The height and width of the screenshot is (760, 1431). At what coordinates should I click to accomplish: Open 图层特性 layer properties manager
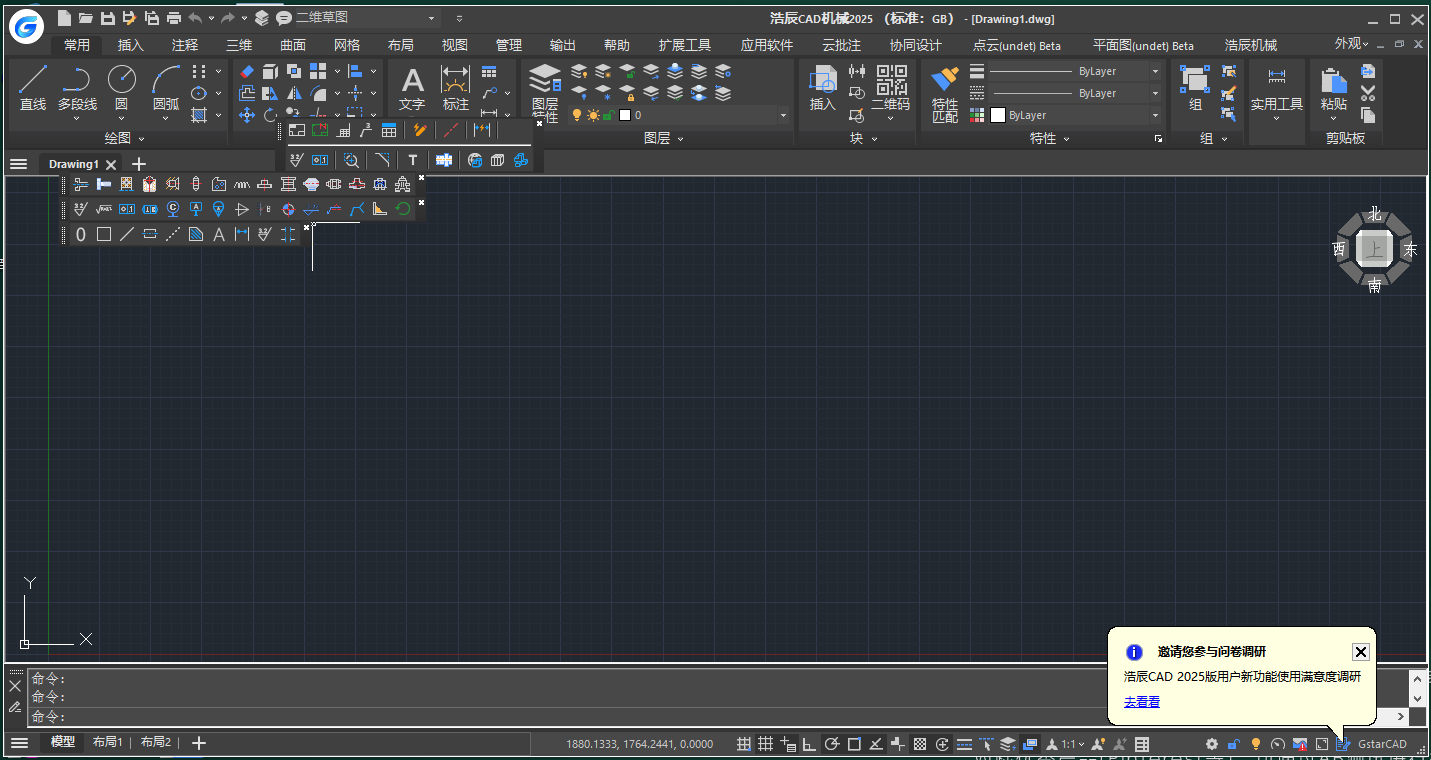545,92
